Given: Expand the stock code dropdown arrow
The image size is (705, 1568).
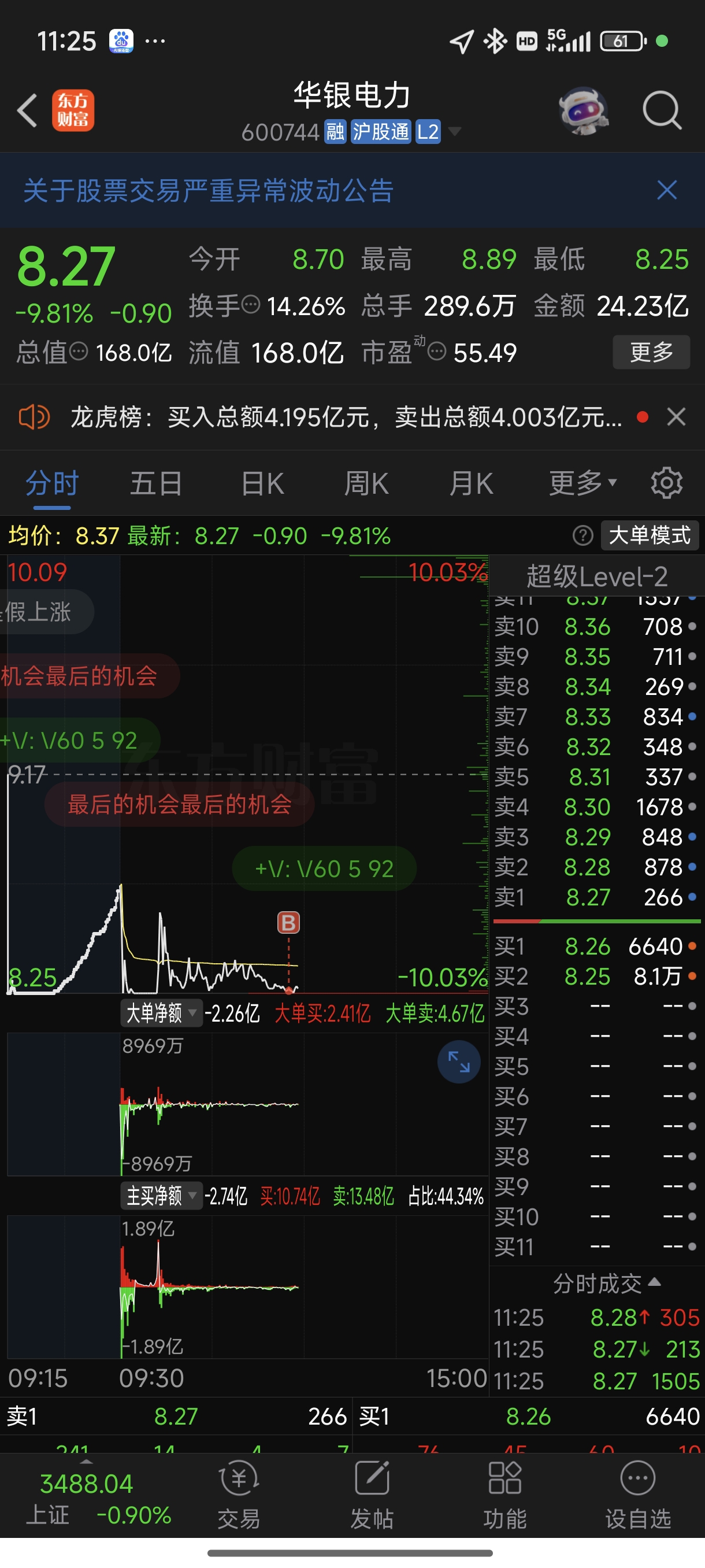Looking at the screenshot, I should pyautogui.click(x=454, y=131).
